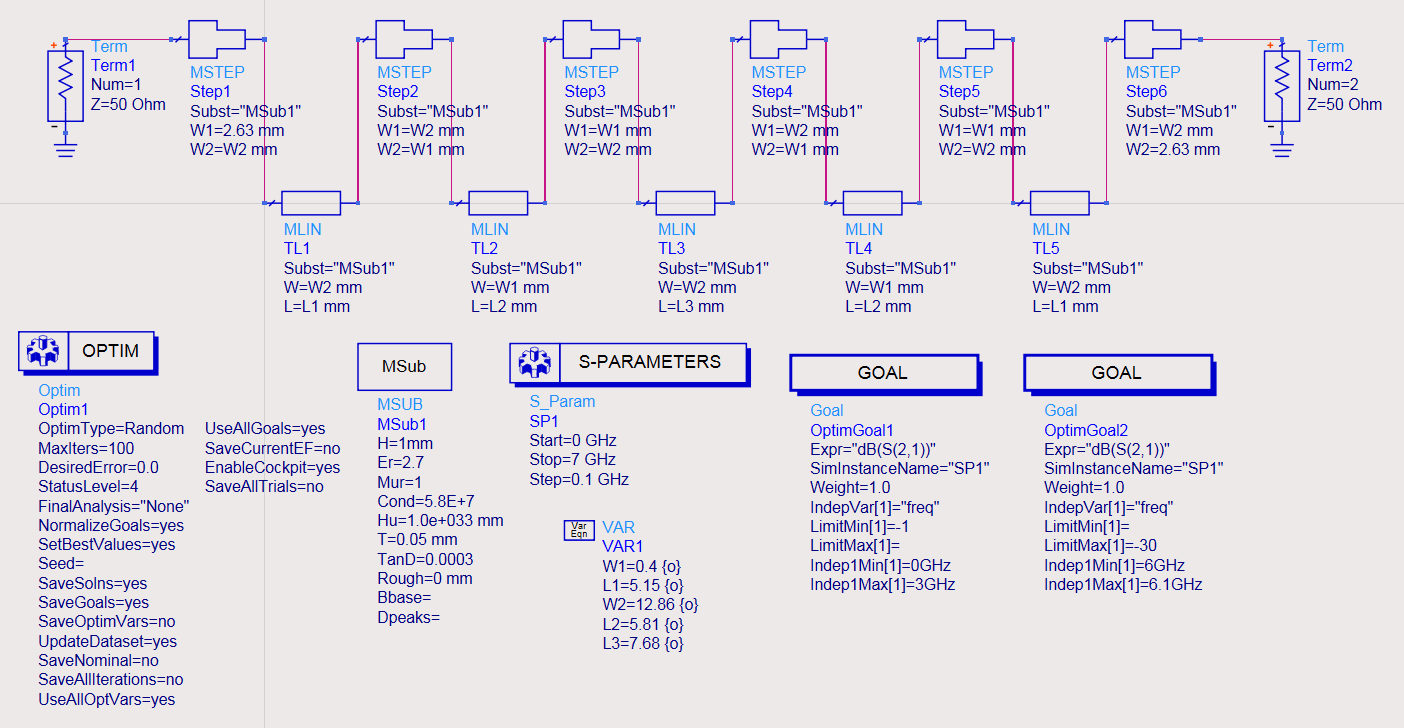Click the Start=0 GHz parameter
1404x728 pixels.
tap(573, 441)
